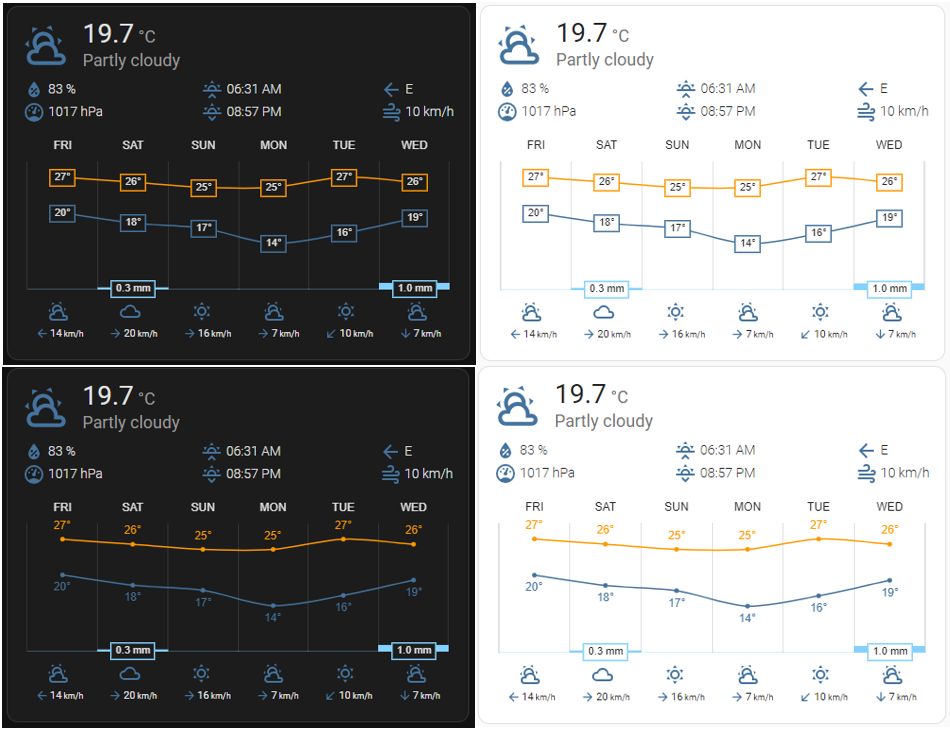This screenshot has width=950, height=729.
Task: Select the partly cloudy weather icon
Action: click(x=45, y=45)
